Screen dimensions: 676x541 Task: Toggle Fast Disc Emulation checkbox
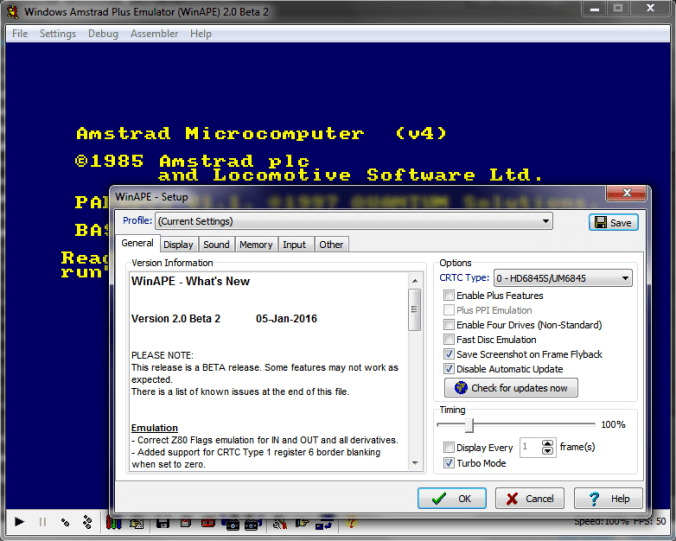coord(449,340)
